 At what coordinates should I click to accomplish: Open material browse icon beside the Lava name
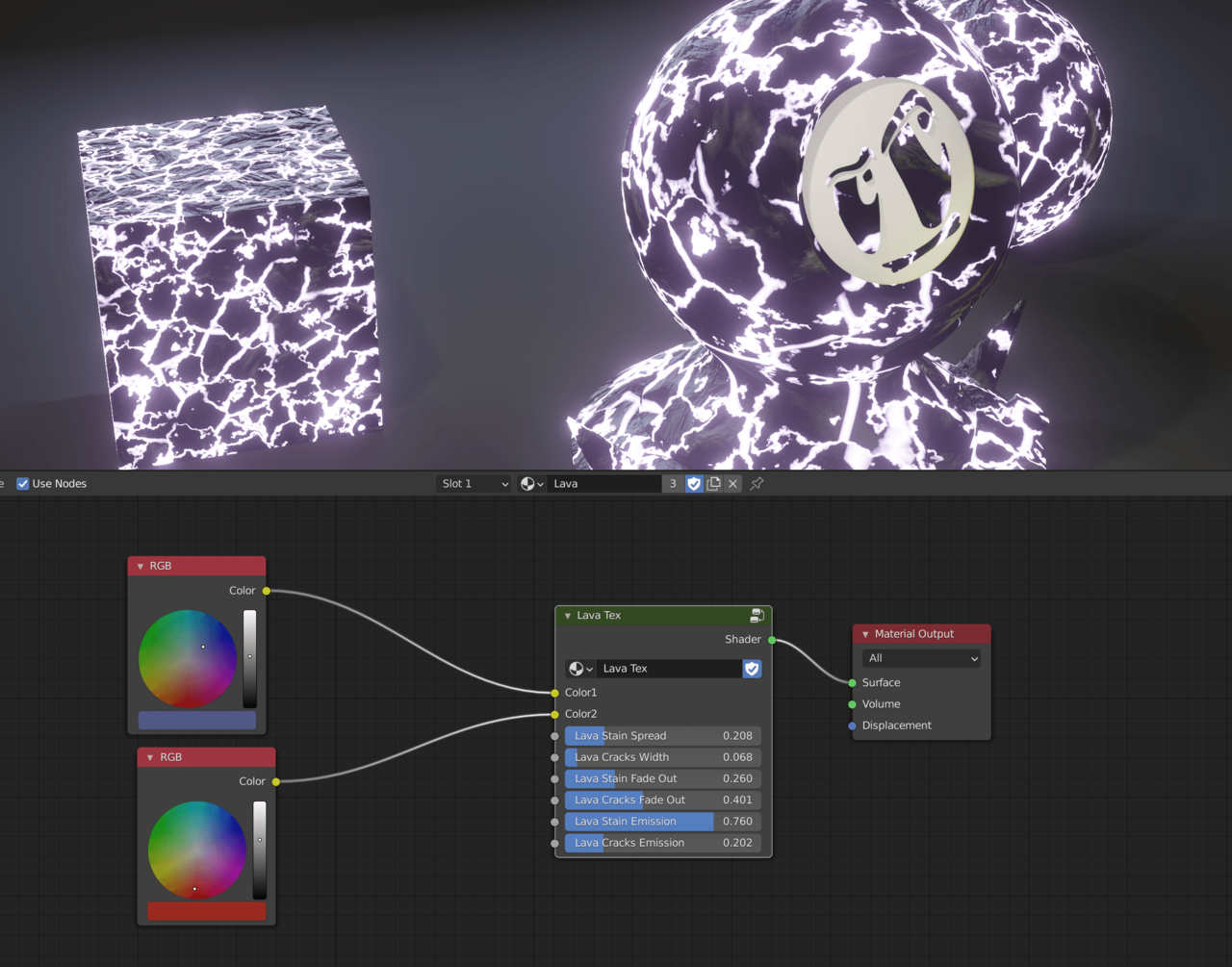[531, 484]
